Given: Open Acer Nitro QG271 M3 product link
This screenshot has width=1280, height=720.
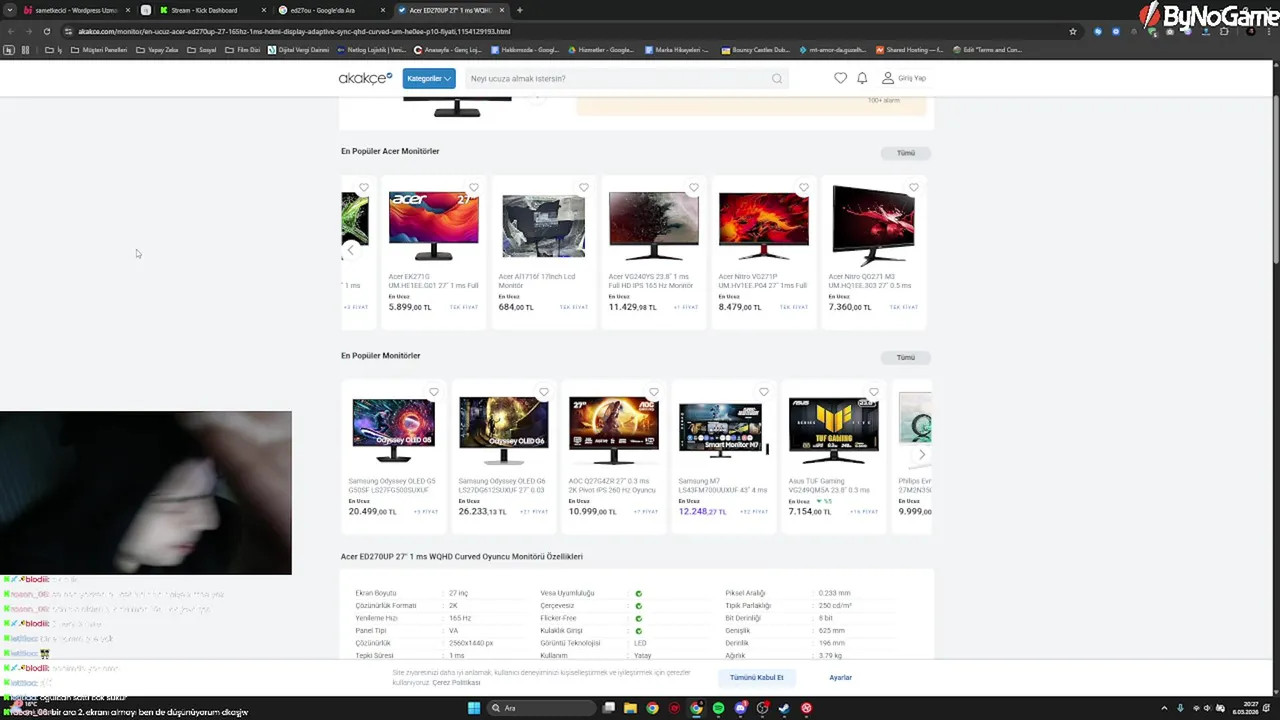Looking at the screenshot, I should (x=872, y=281).
